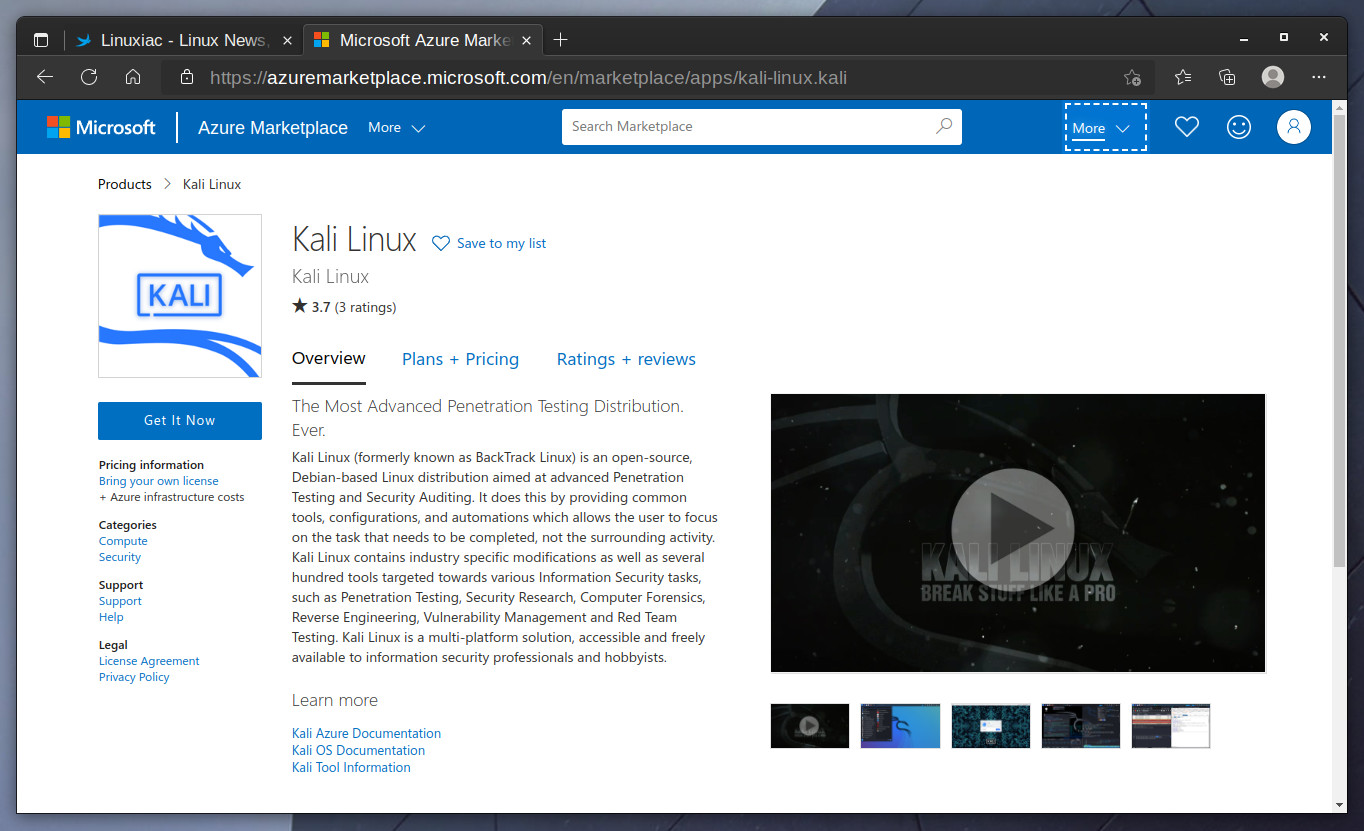The width and height of the screenshot is (1364, 831).
Task: Open the Collections icon
Action: 1227,77
